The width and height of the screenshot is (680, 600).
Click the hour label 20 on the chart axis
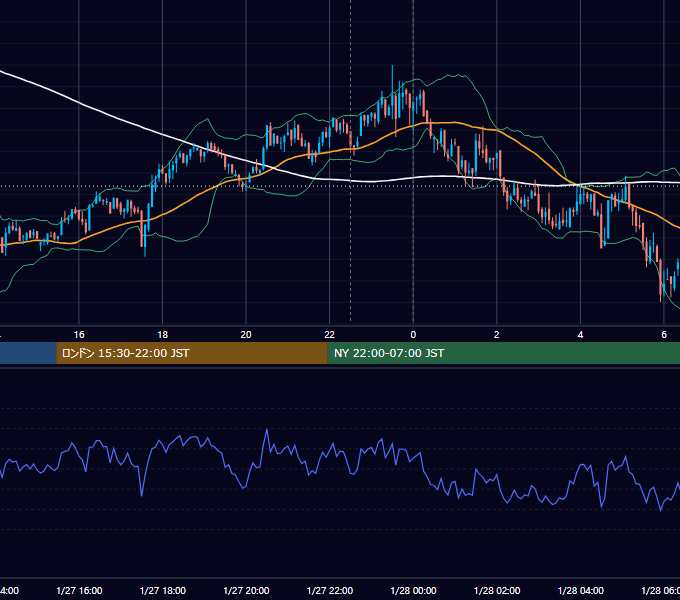pyautogui.click(x=246, y=335)
